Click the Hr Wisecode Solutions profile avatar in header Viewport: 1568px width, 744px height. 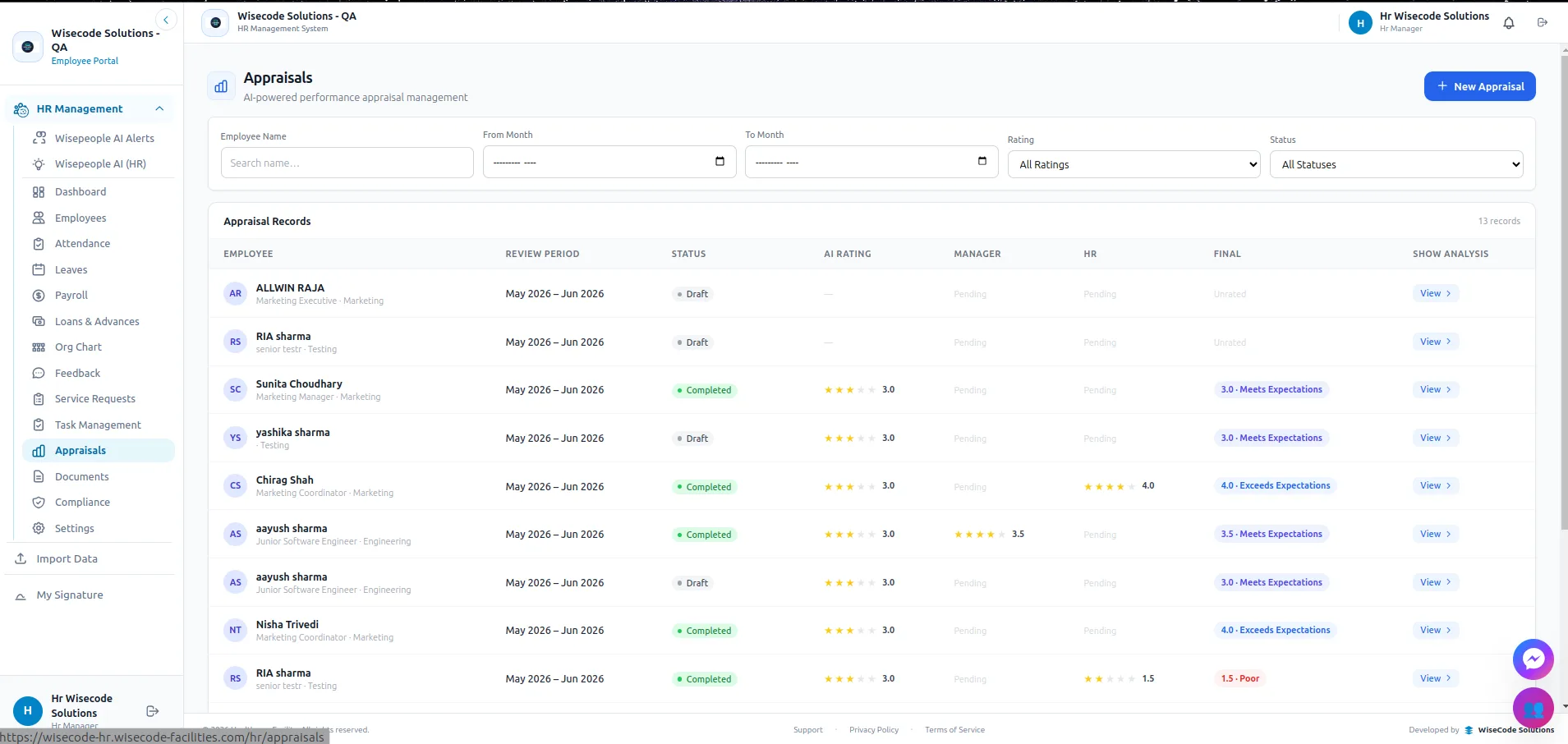click(x=1360, y=23)
